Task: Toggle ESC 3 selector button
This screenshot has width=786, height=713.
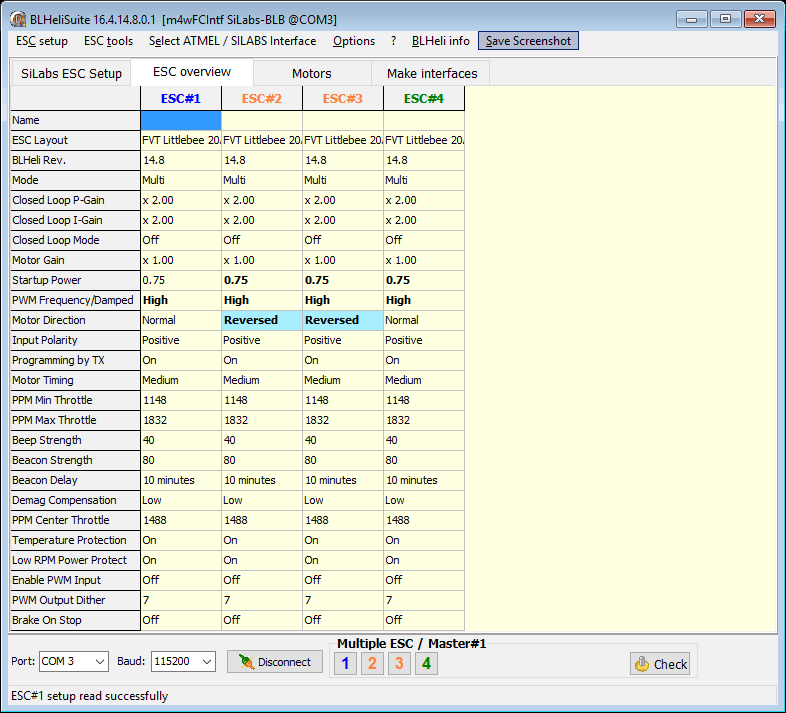Action: [x=399, y=663]
